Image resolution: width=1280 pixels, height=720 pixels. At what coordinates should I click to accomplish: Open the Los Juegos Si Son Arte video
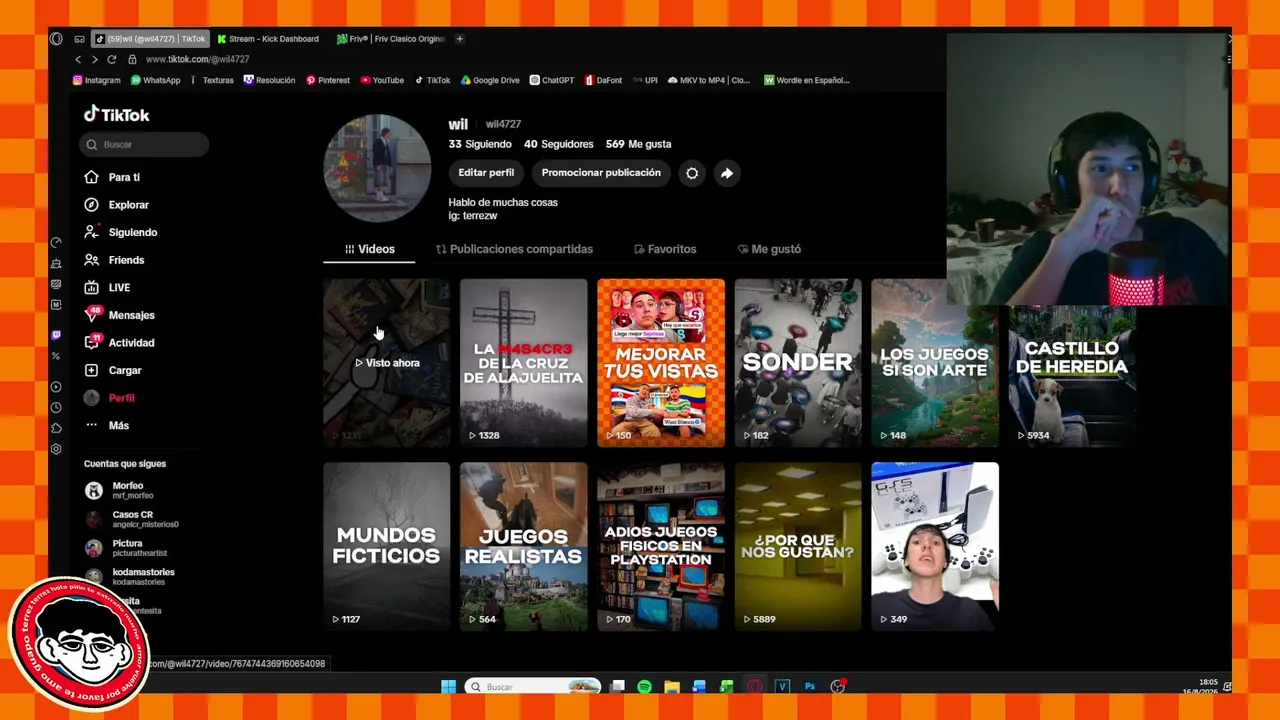[935, 362]
